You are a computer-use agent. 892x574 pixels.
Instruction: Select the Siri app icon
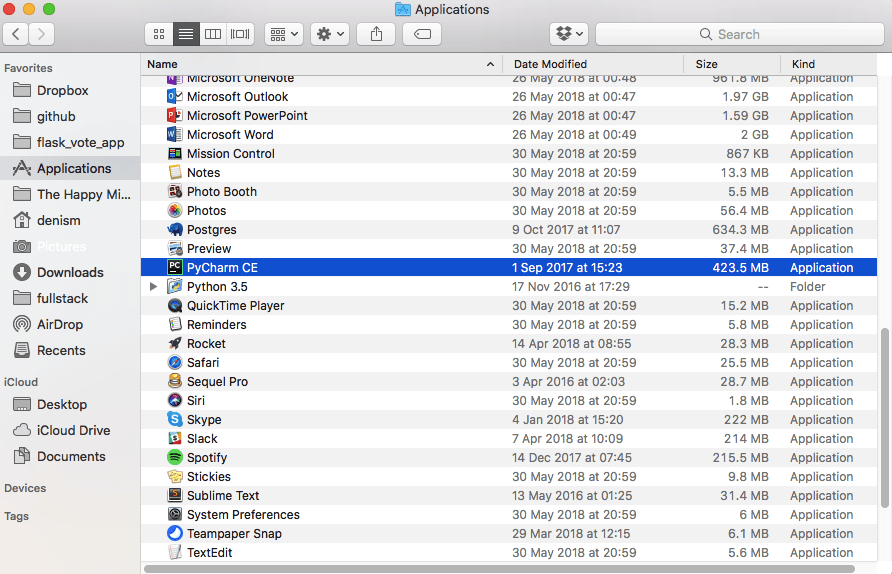point(175,400)
